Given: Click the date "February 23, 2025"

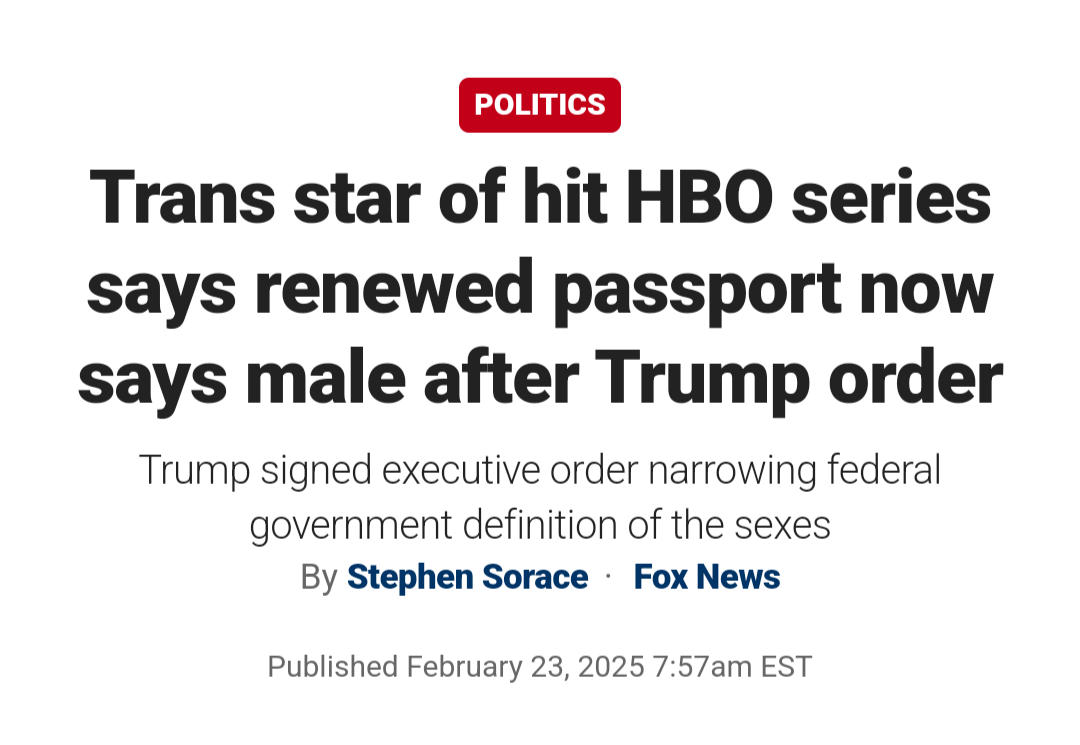Looking at the screenshot, I should tap(526, 667).
